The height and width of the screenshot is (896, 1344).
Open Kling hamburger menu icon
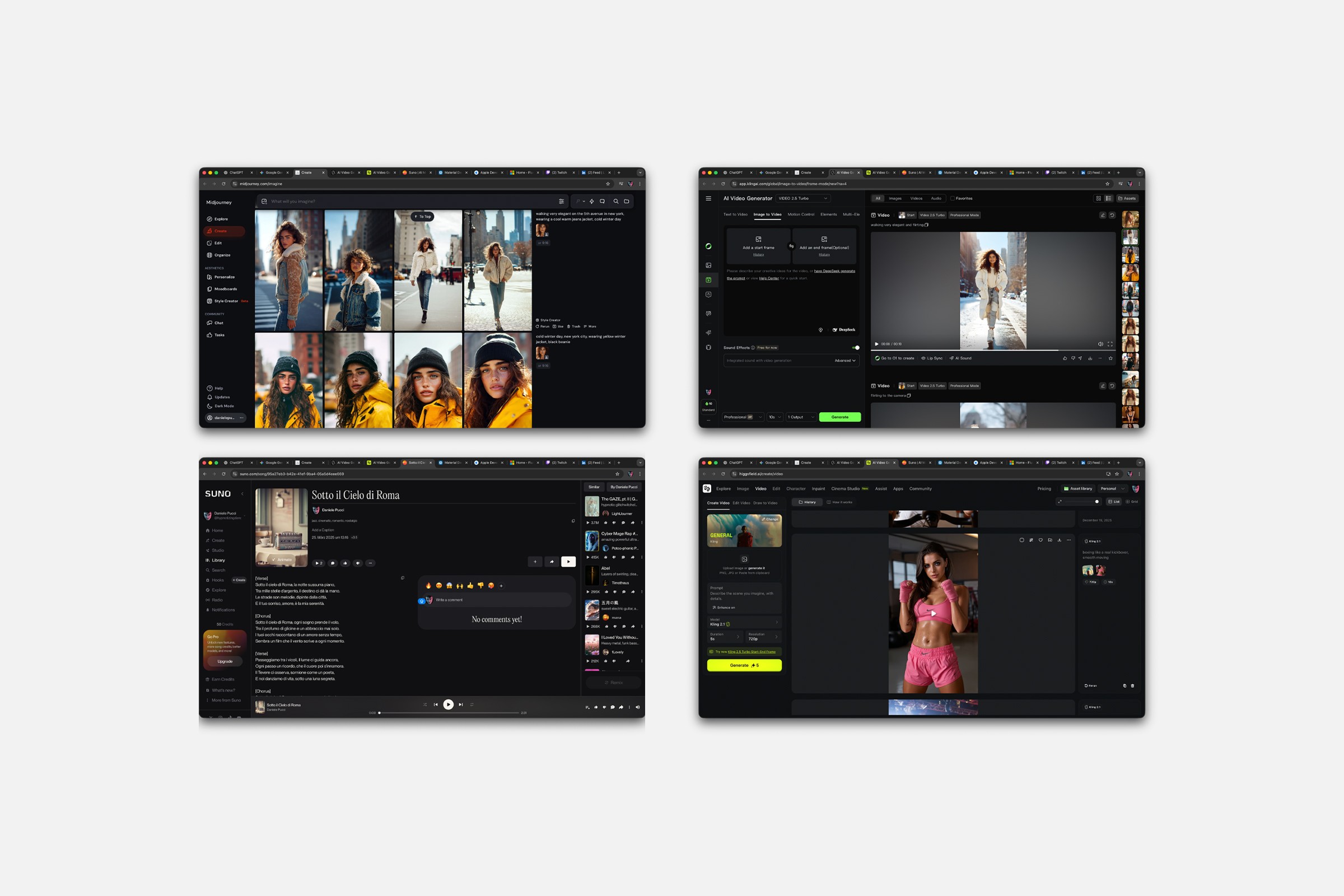(x=708, y=198)
